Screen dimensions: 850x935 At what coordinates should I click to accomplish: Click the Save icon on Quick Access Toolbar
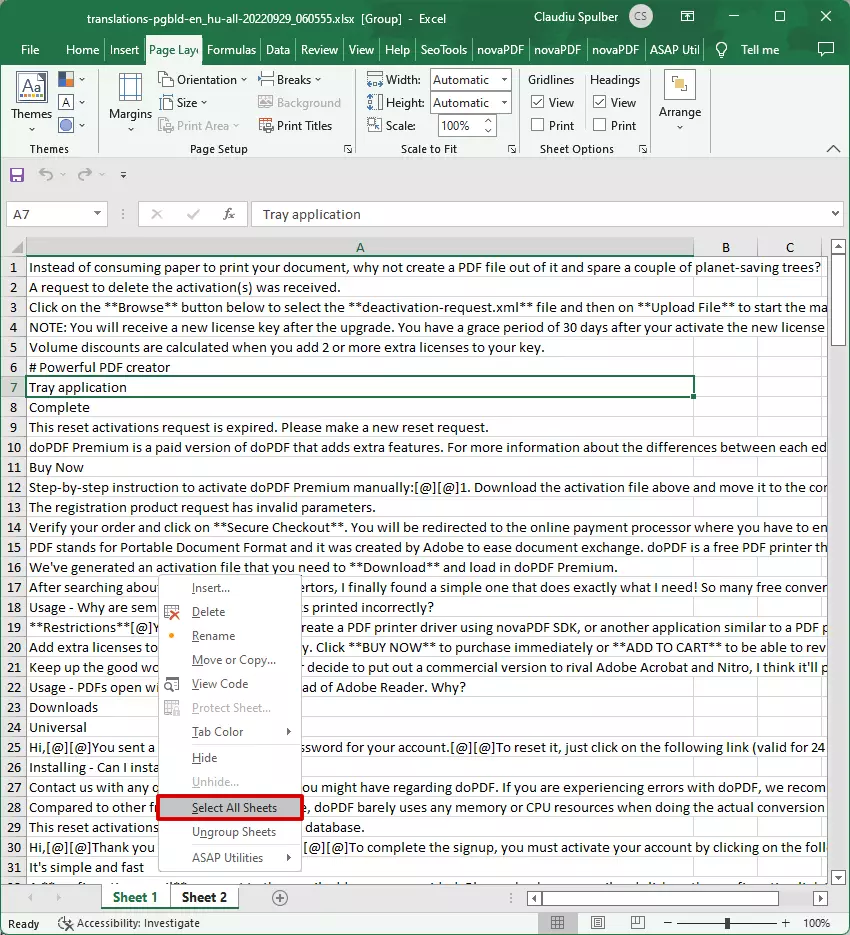(x=16, y=173)
